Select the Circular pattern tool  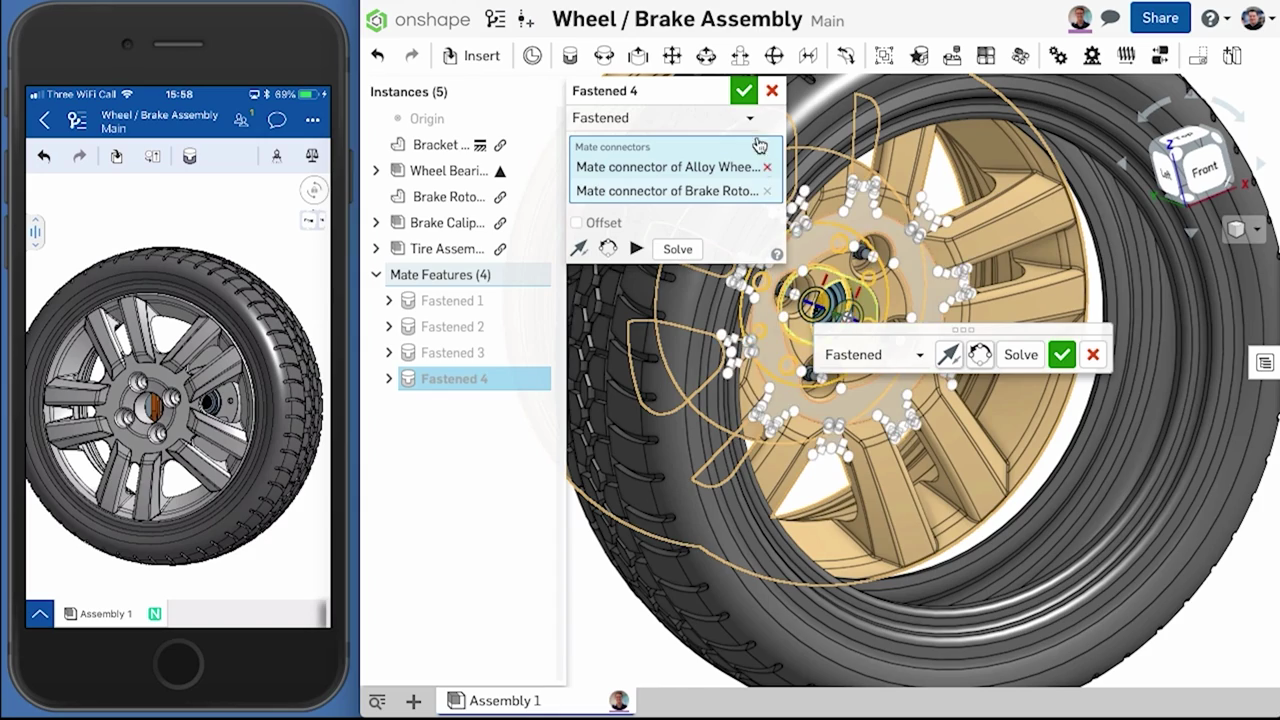[1020, 56]
